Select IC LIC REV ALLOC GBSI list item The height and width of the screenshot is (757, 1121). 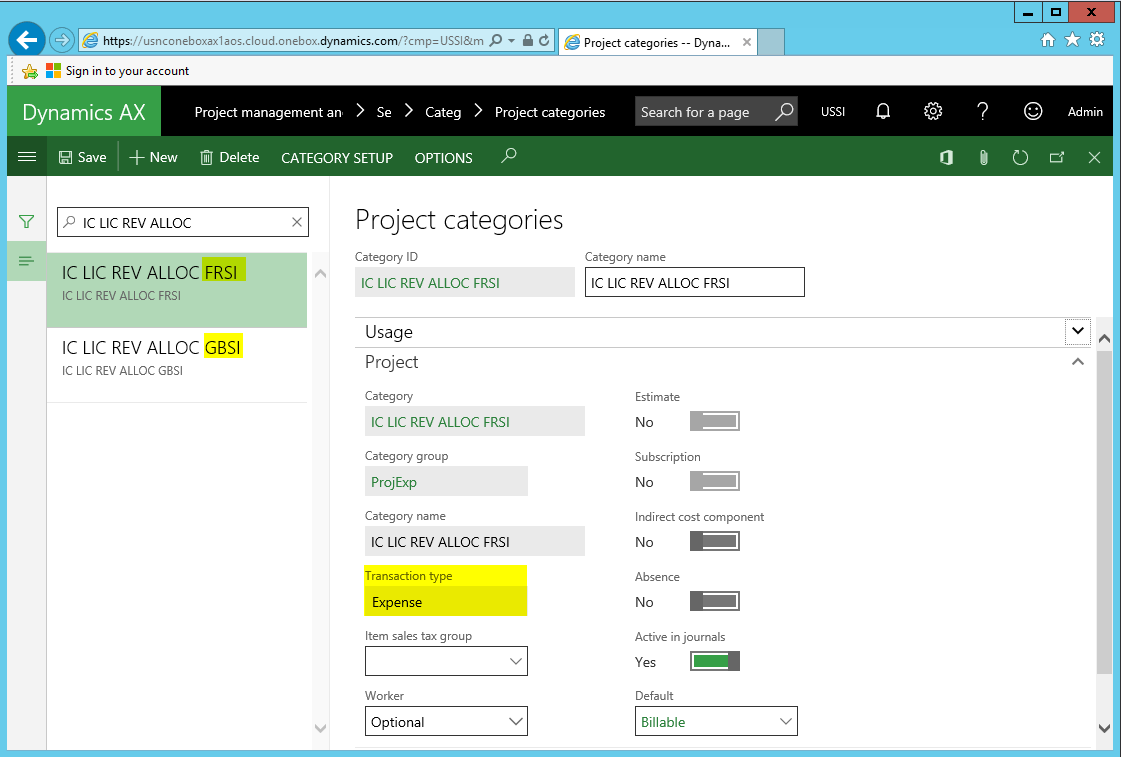point(176,357)
